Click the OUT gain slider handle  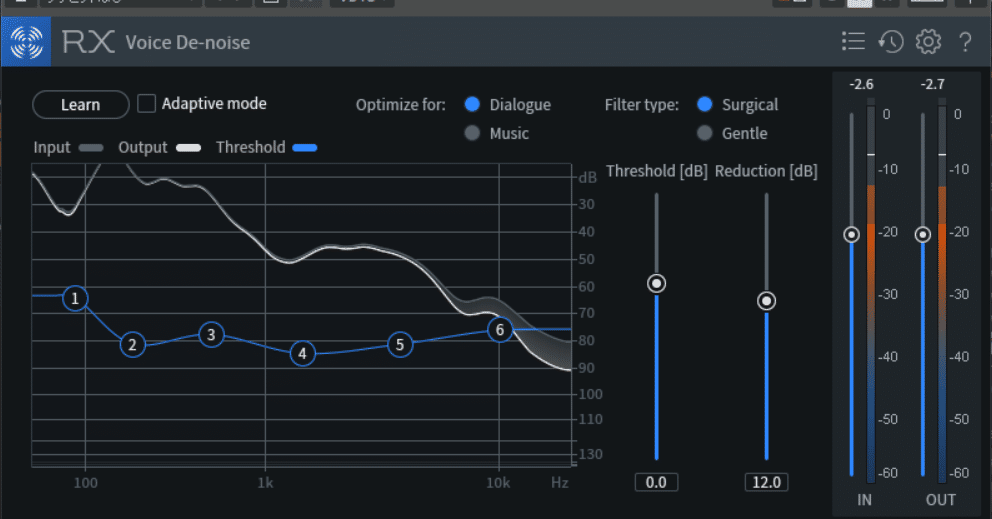click(923, 235)
